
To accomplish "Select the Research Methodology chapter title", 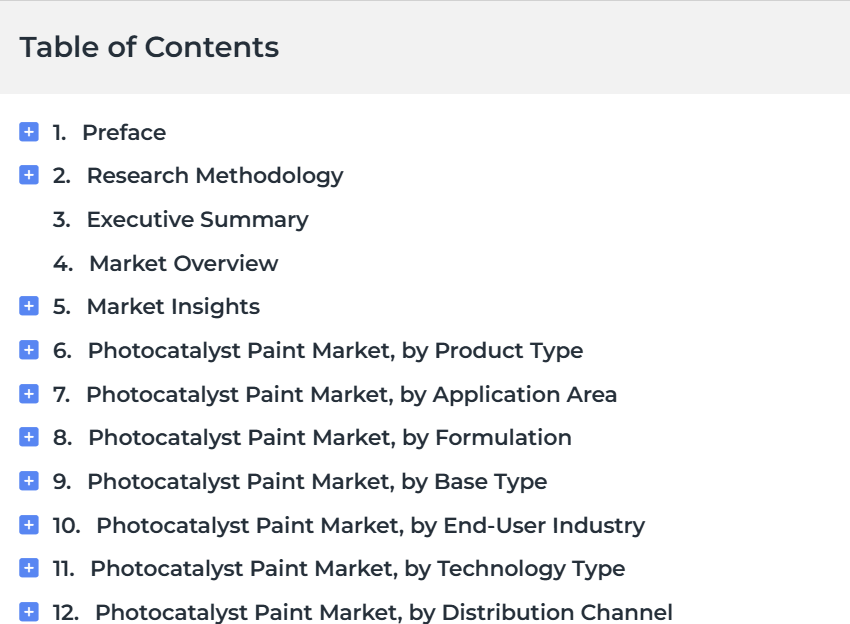I will pos(214,176).
